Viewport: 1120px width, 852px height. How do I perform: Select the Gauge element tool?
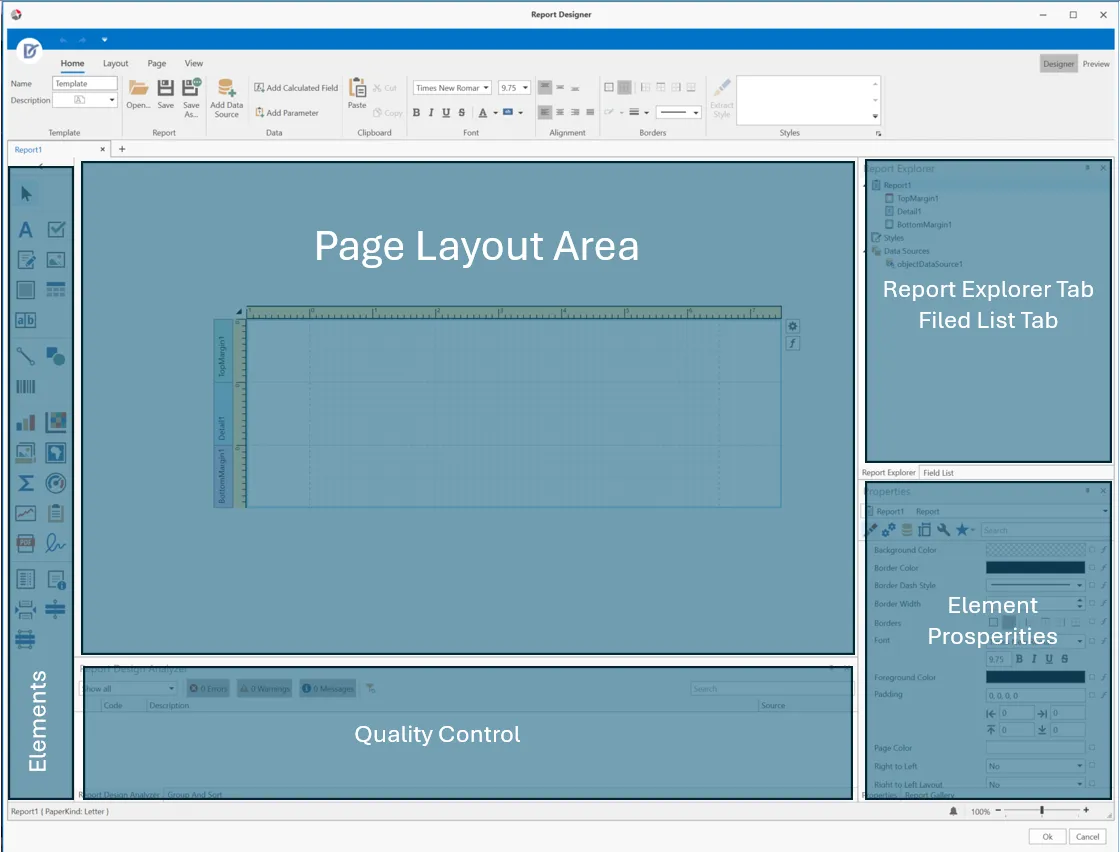[56, 483]
